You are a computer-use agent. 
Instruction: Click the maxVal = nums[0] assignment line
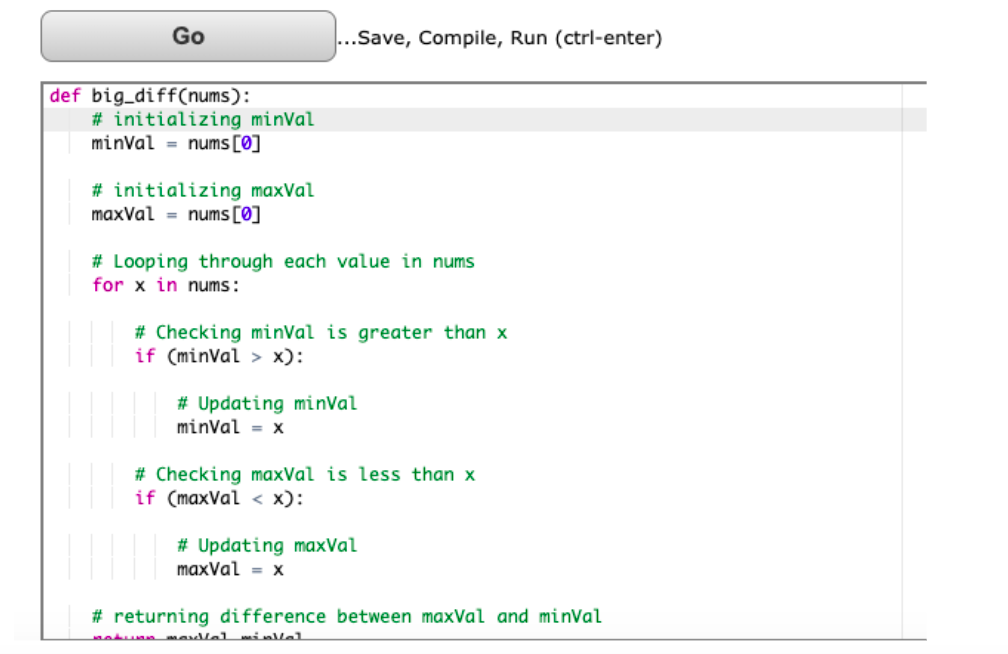click(175, 213)
